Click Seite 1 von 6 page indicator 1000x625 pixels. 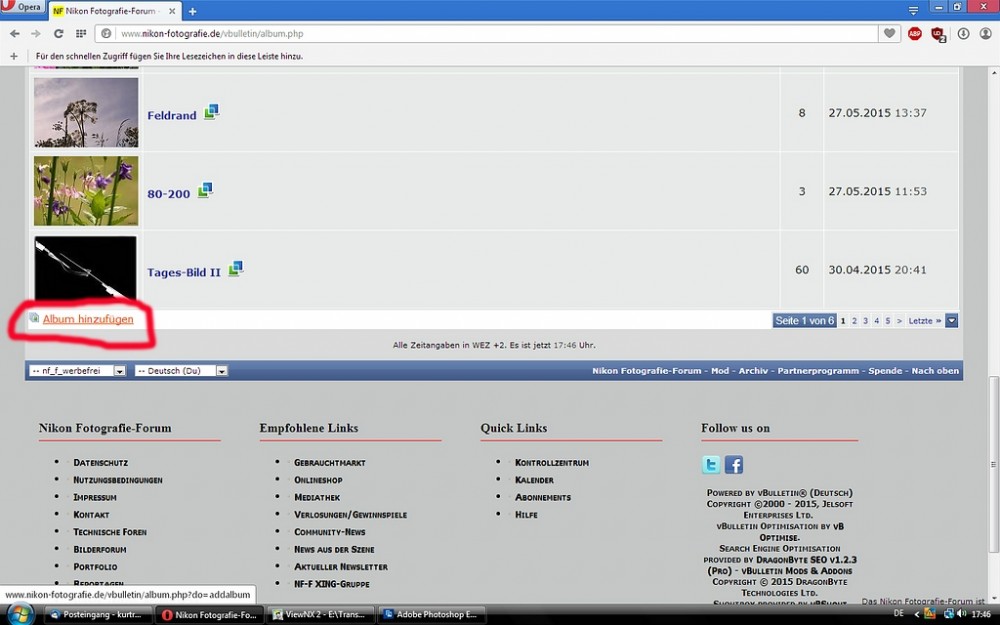click(x=804, y=321)
